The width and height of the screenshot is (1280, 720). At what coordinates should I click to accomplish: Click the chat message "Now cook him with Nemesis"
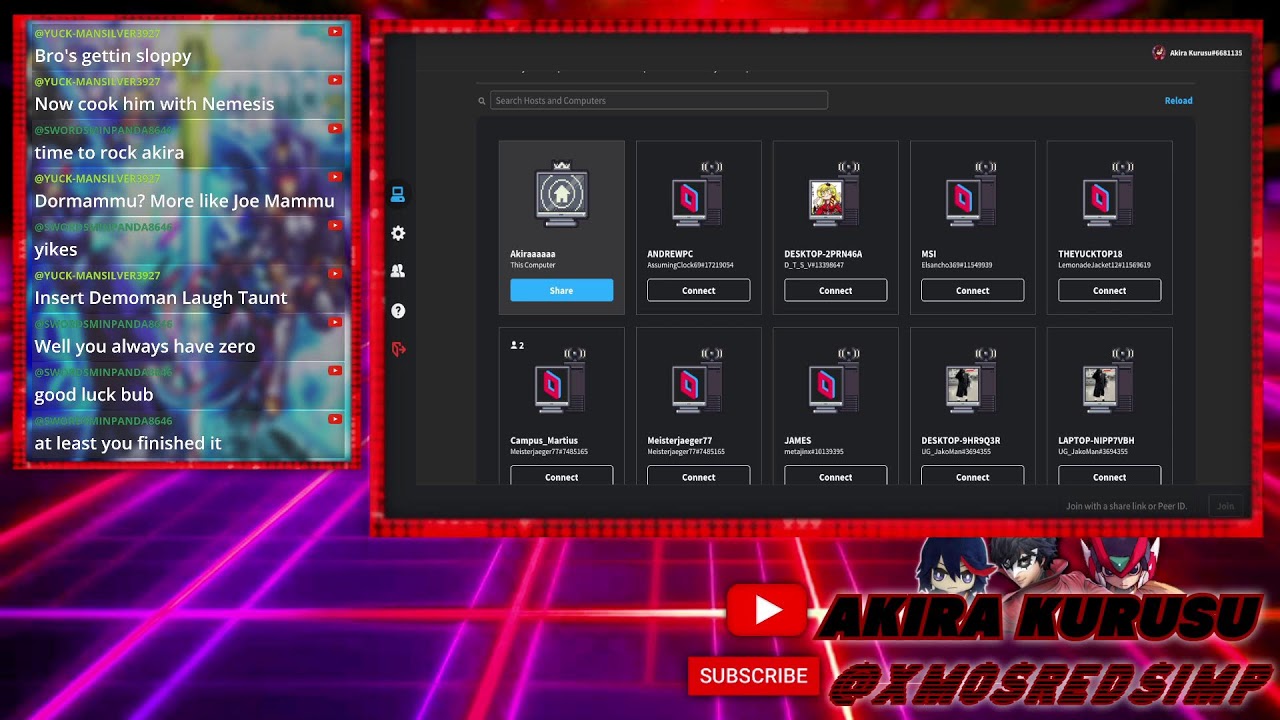[154, 104]
